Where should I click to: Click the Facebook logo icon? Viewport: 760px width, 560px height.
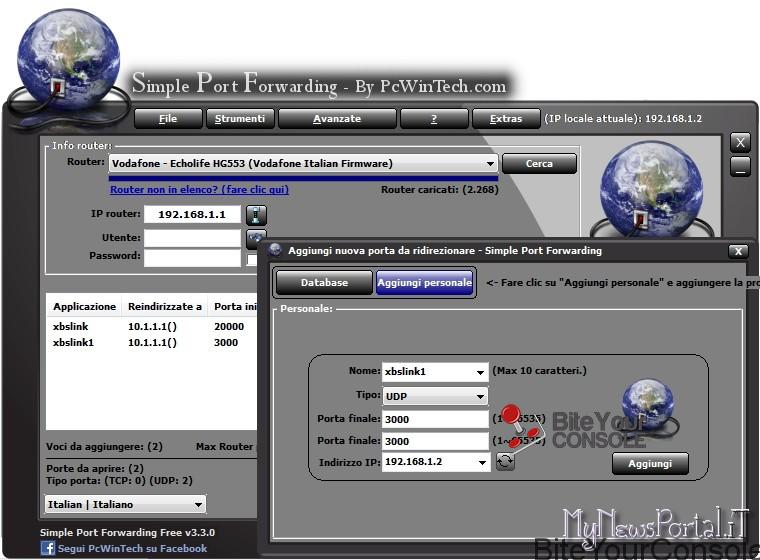point(48,548)
